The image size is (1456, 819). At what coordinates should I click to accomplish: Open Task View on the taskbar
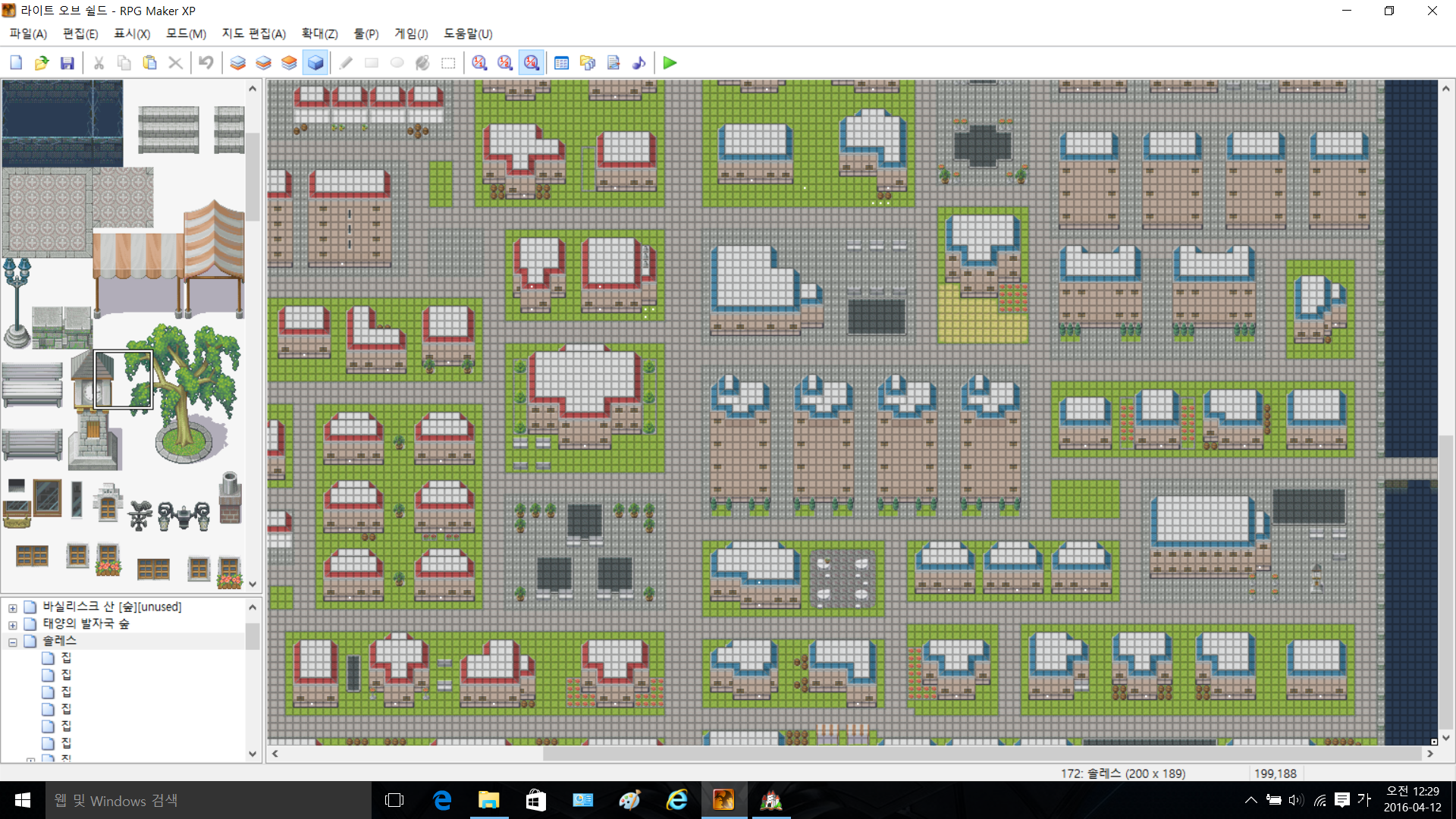(394, 800)
